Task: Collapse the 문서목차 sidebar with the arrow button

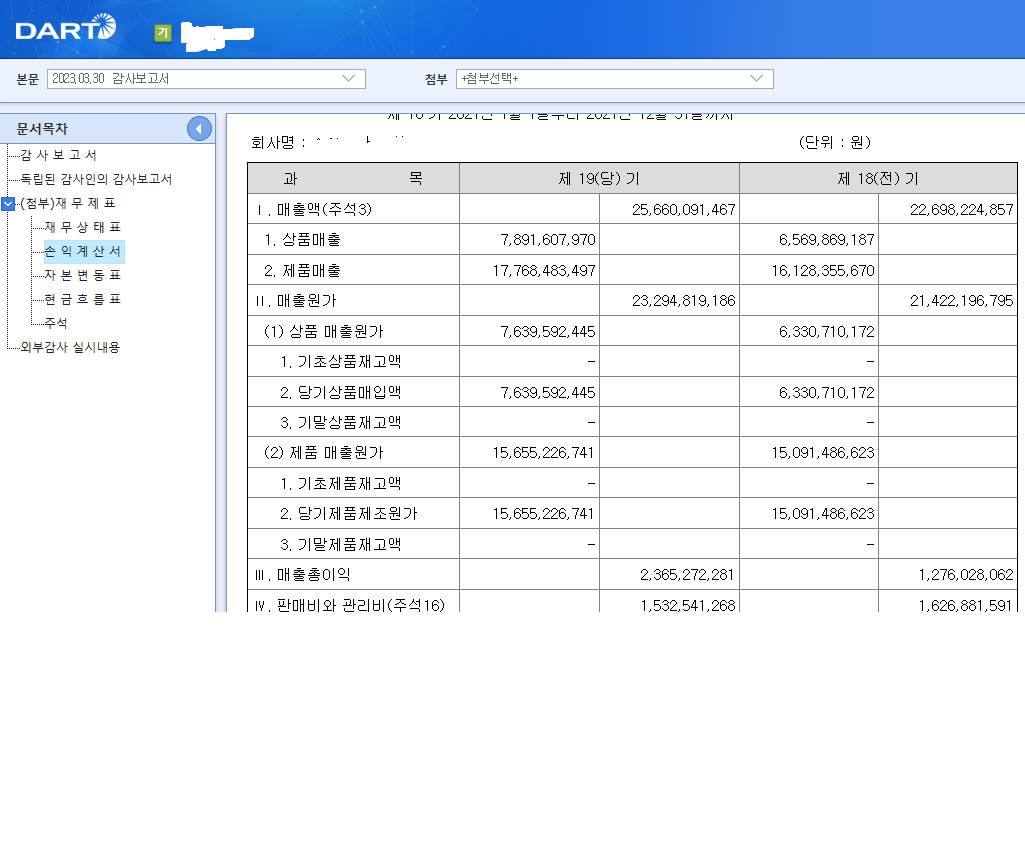Action: coord(199,128)
